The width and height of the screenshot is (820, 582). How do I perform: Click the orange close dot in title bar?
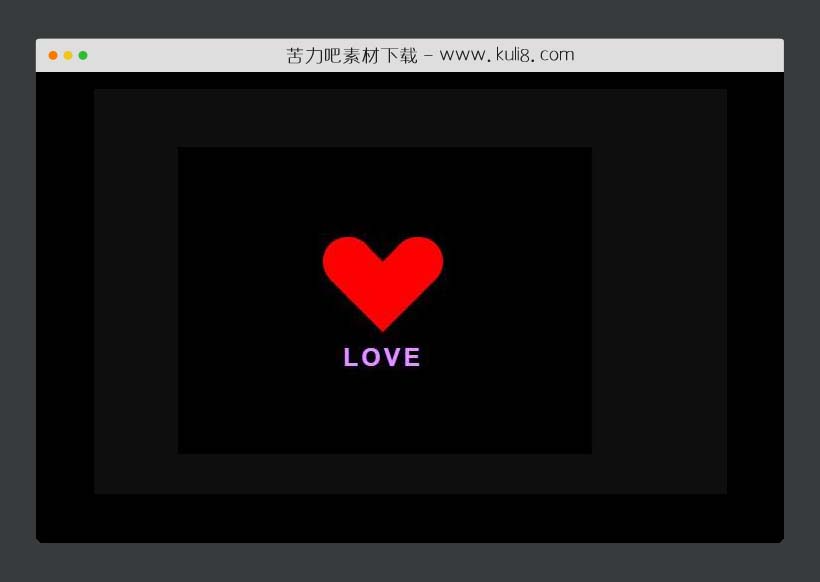[x=53, y=55]
